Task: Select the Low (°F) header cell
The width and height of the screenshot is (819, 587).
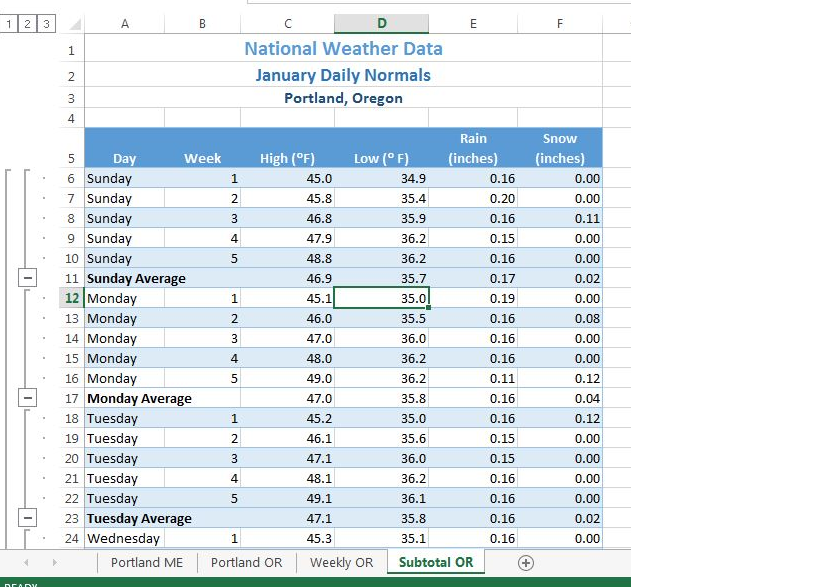Action: pos(381,148)
